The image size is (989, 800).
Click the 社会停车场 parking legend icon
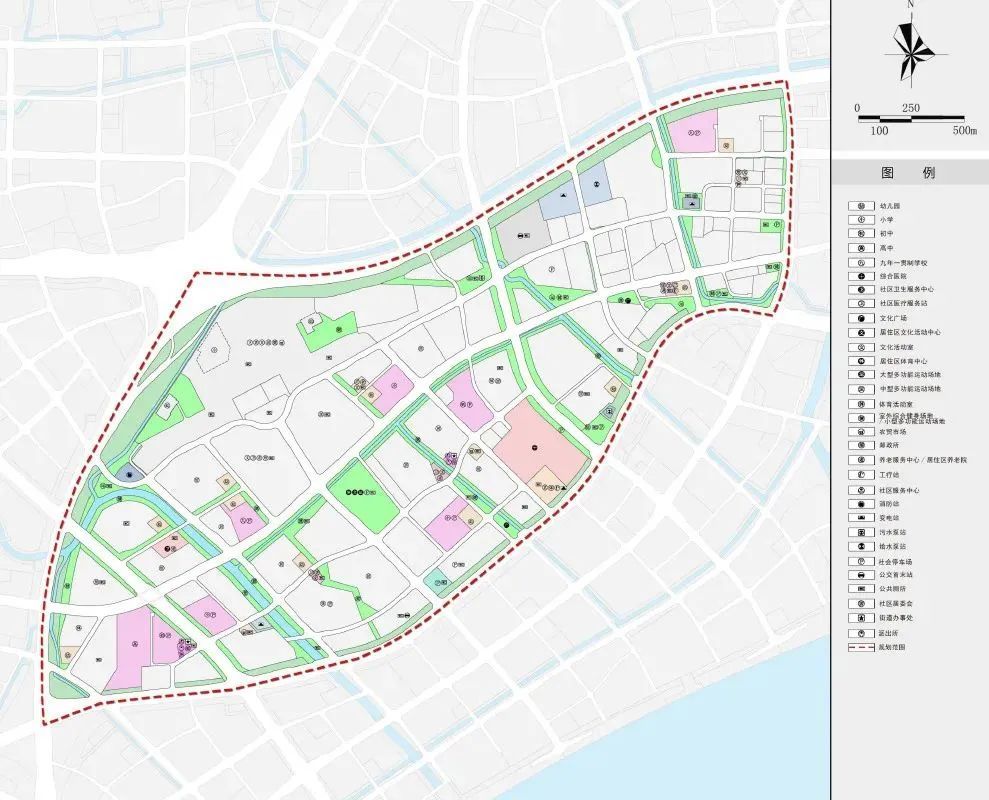[861, 561]
